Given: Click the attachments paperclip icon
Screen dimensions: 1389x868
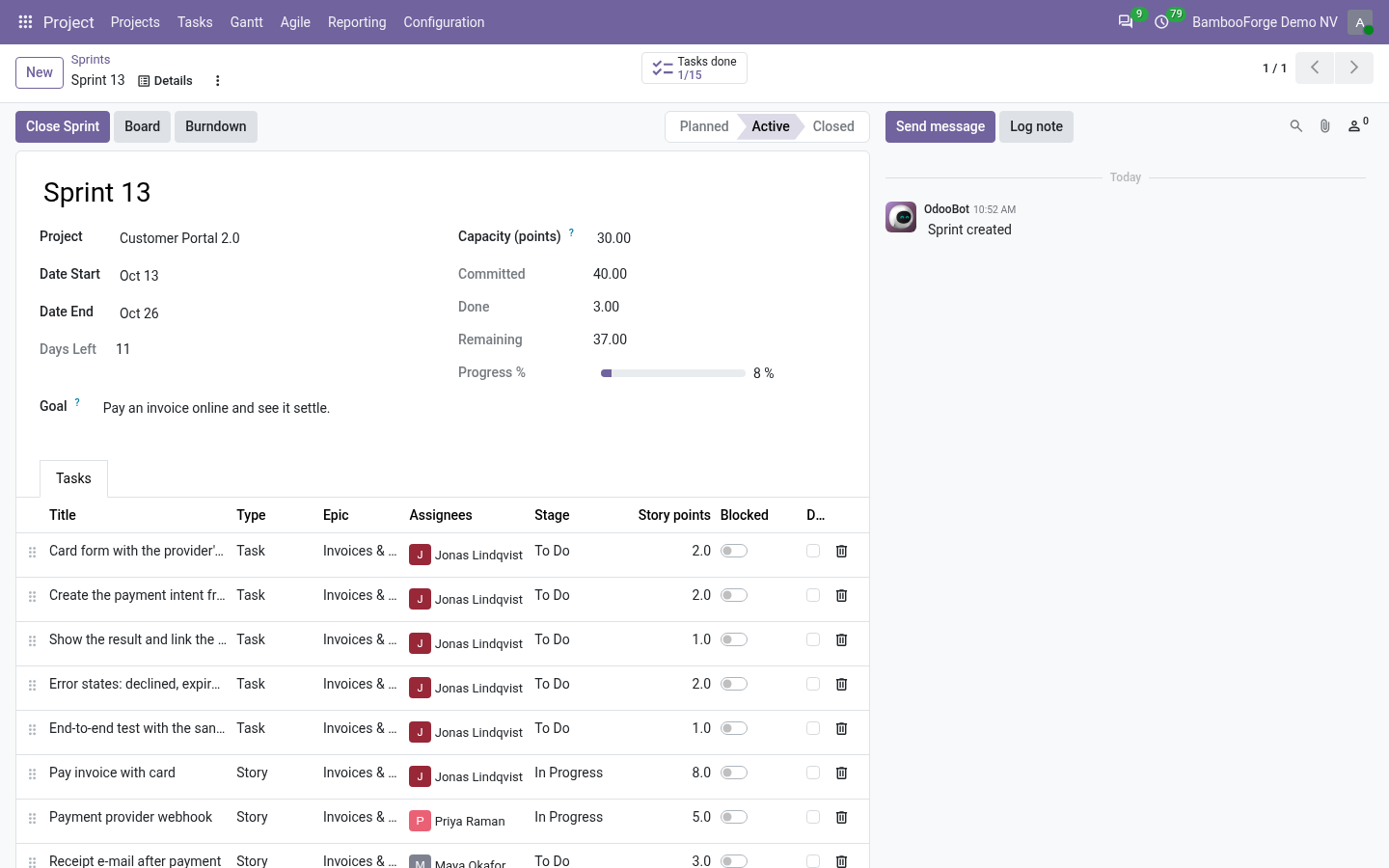Looking at the screenshot, I should 1325,126.
